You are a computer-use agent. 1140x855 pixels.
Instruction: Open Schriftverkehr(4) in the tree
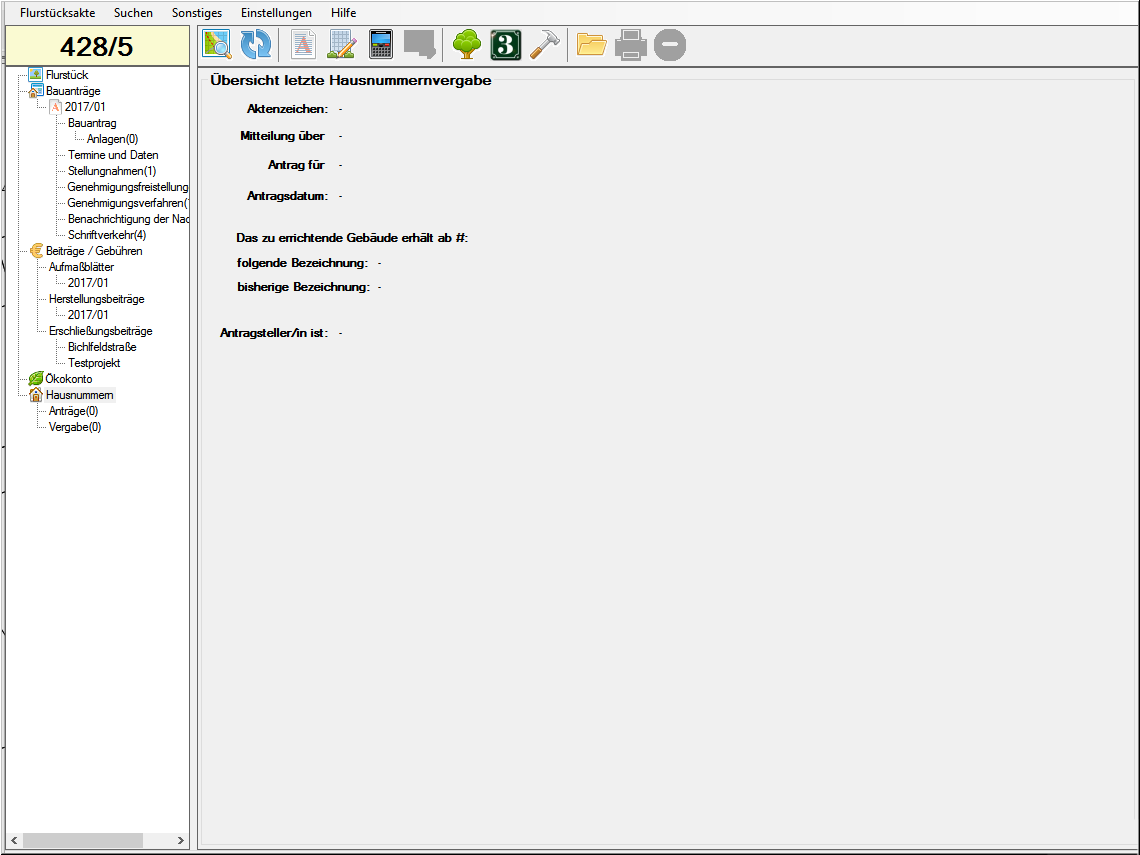point(107,235)
